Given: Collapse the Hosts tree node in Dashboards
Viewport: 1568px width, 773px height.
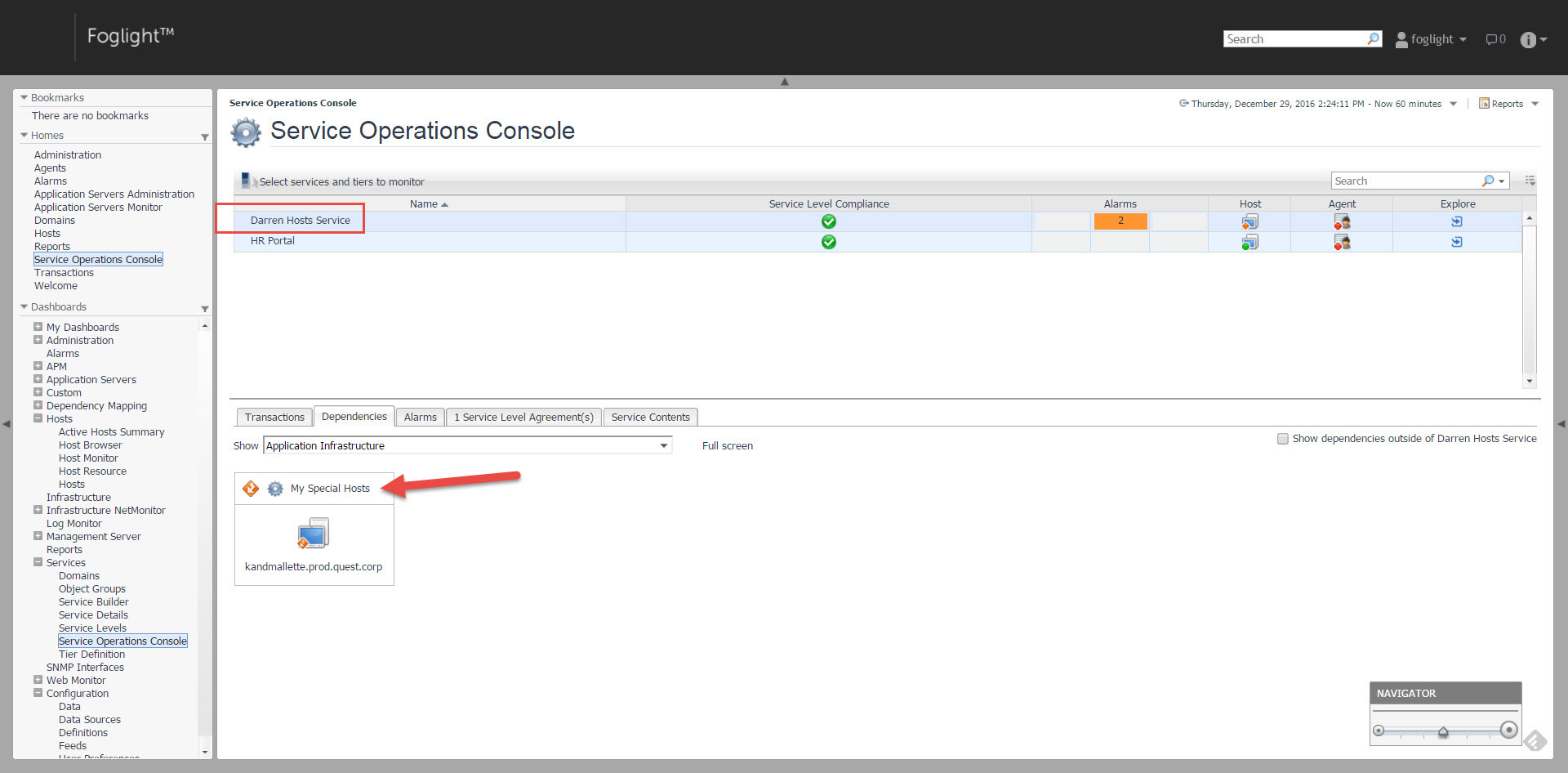Looking at the screenshot, I should pyautogui.click(x=38, y=418).
